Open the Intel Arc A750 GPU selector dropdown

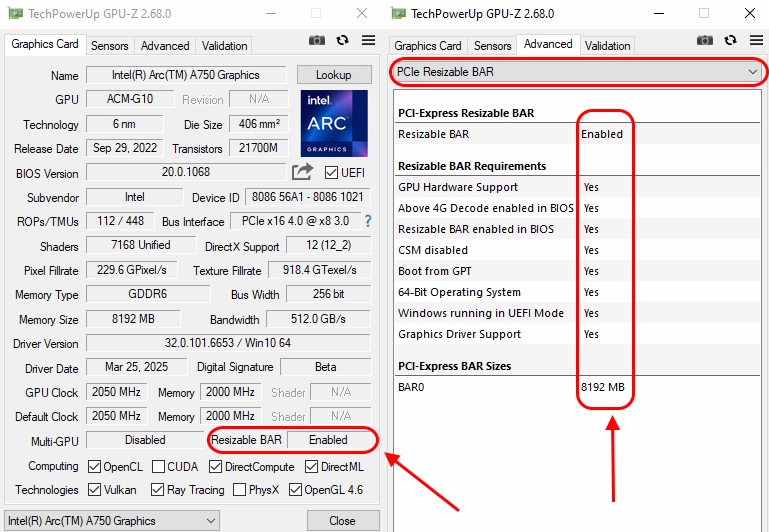[x=112, y=521]
